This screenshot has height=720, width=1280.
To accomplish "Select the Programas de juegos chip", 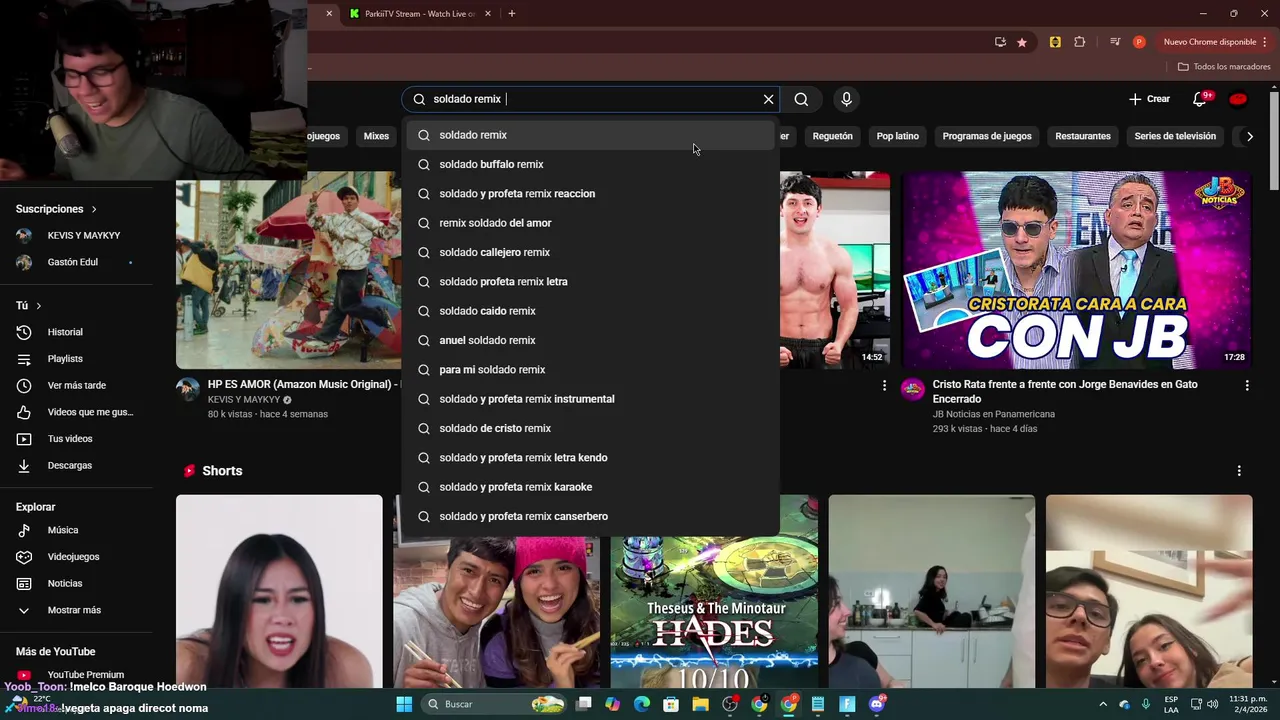I will pyautogui.click(x=987, y=136).
